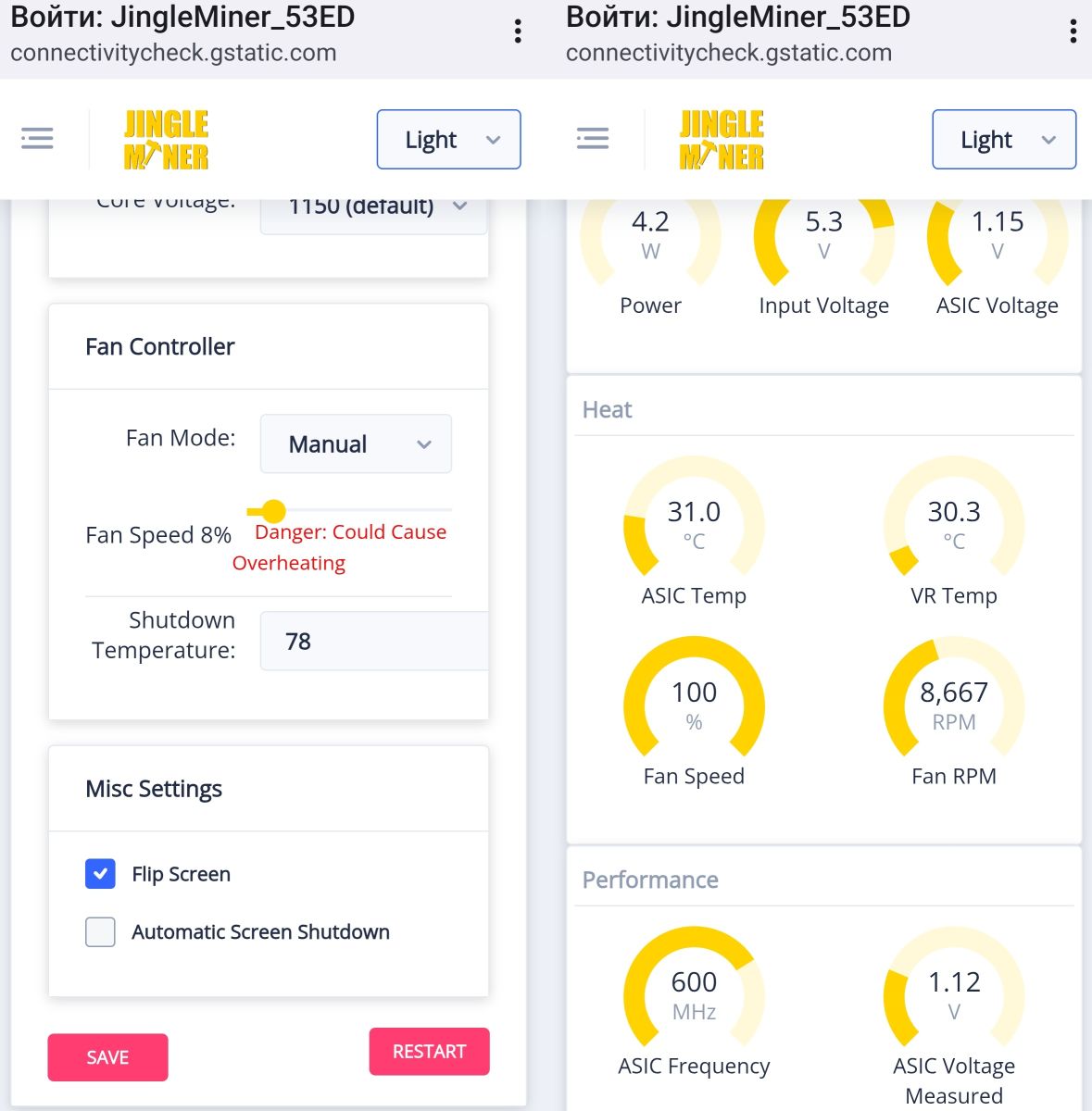Screen dimensions: 1092x1111
Task: Open the left panel hamburger menu
Action: (x=37, y=139)
